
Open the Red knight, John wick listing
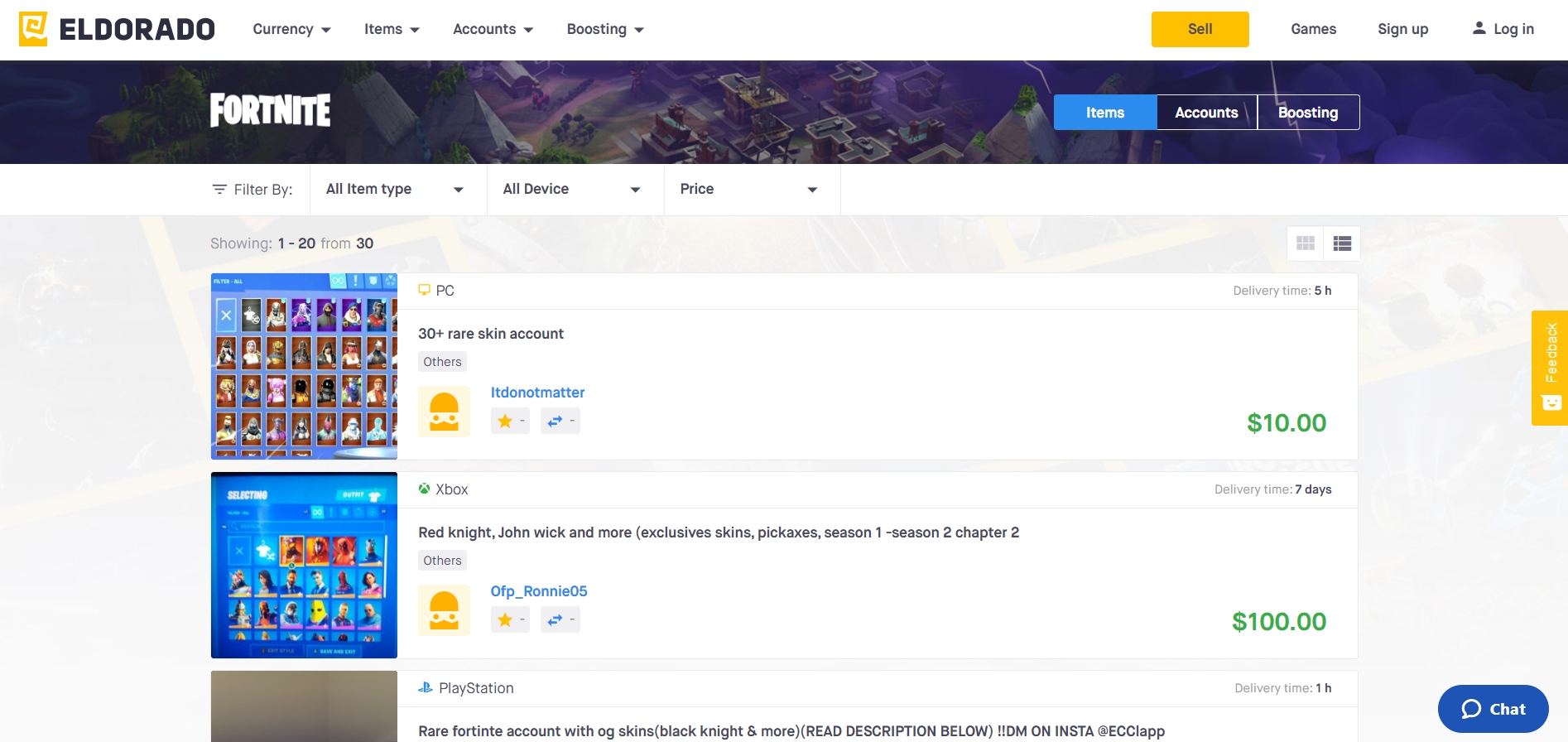(x=719, y=532)
